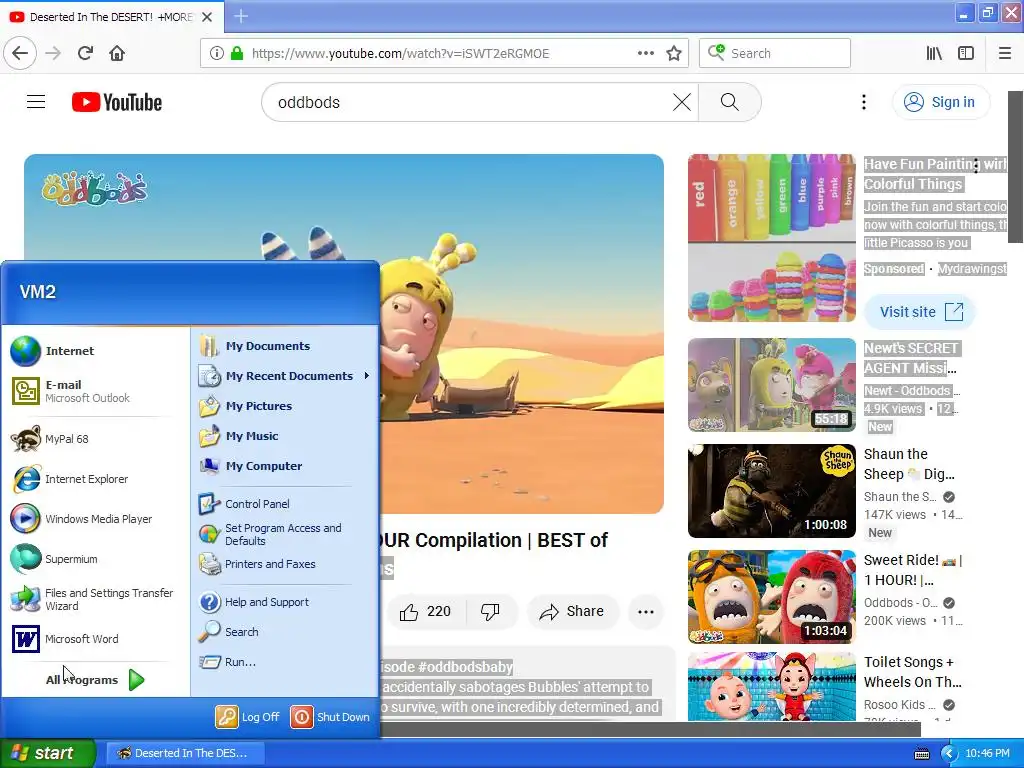Clear the YouTube search query

[682, 102]
